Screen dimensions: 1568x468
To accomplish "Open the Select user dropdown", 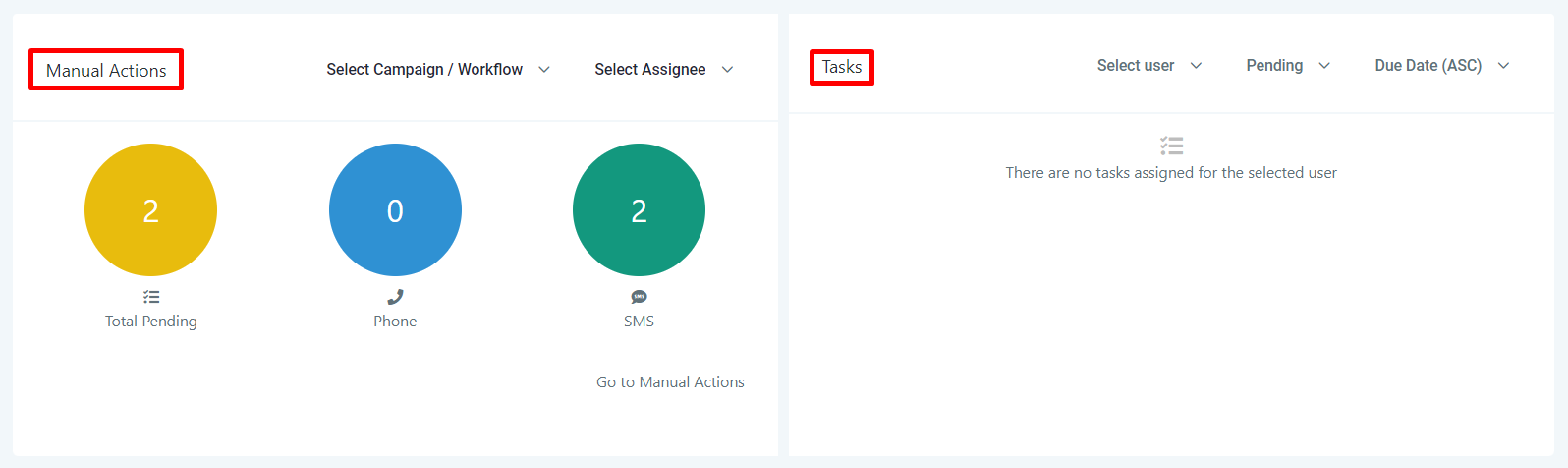I will tap(1149, 65).
